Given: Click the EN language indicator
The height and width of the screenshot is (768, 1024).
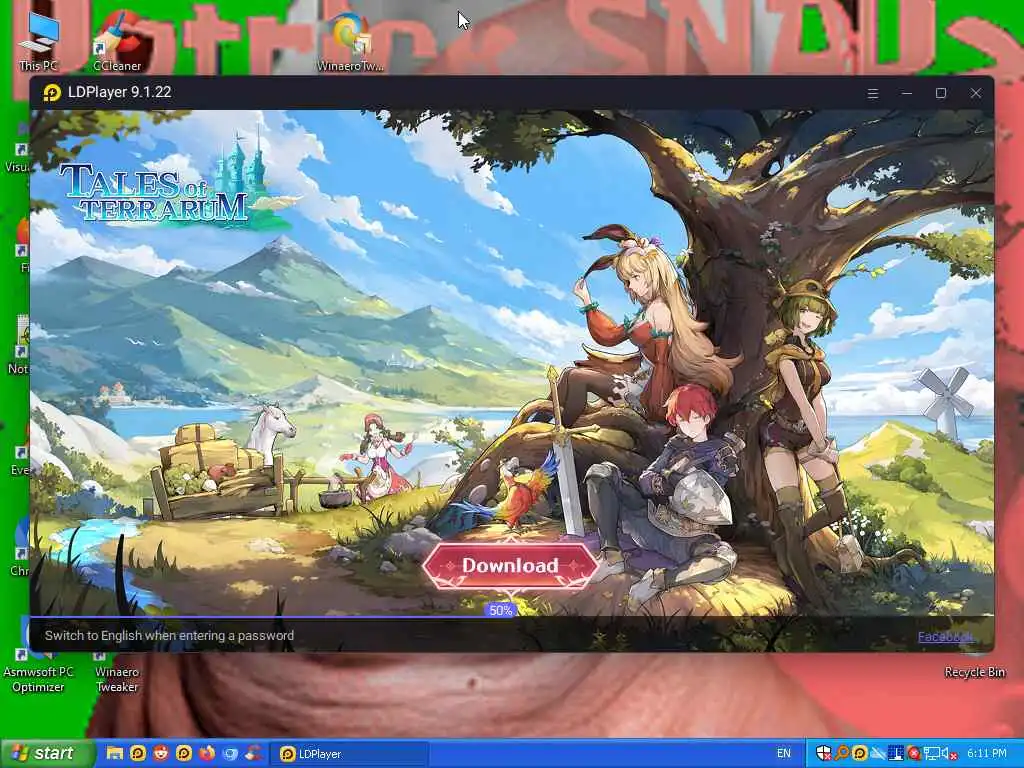Looking at the screenshot, I should (x=784, y=754).
